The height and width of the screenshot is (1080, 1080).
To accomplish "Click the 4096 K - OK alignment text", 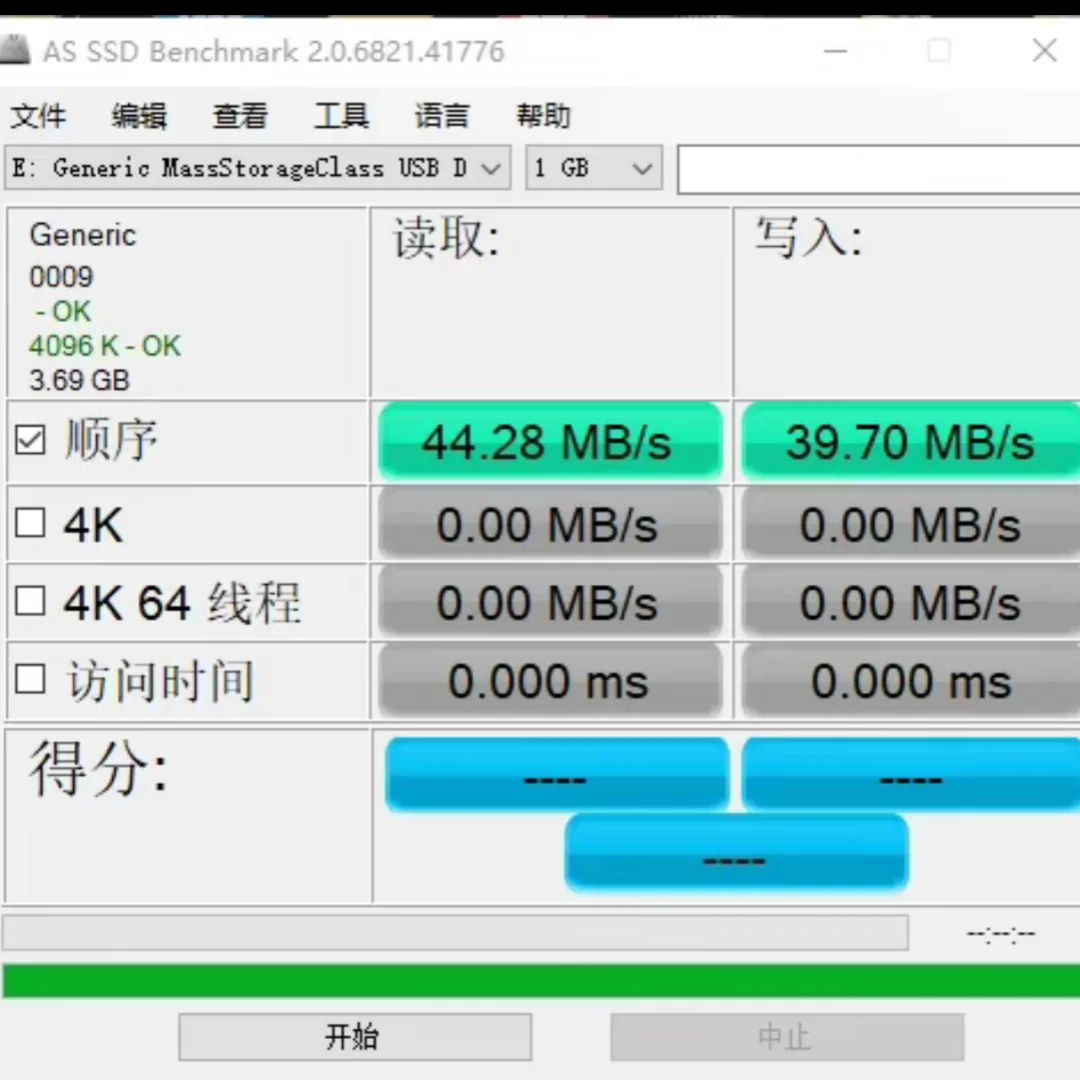I will [105, 346].
